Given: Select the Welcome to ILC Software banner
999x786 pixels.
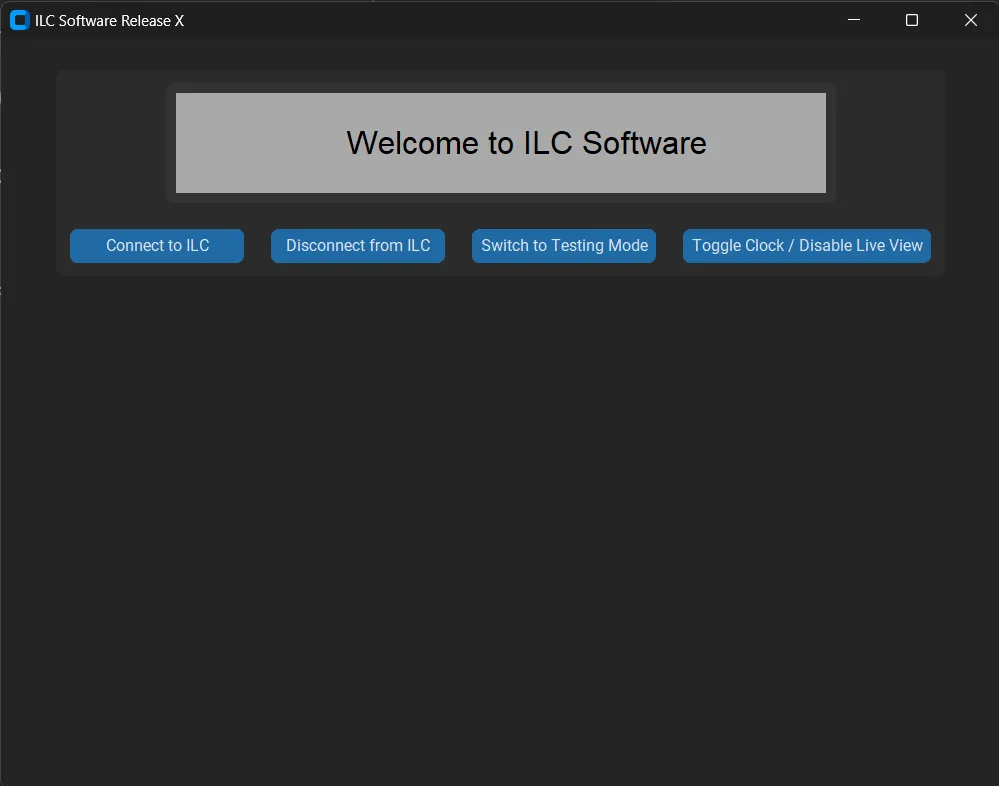Looking at the screenshot, I should pyautogui.click(x=500, y=143).
